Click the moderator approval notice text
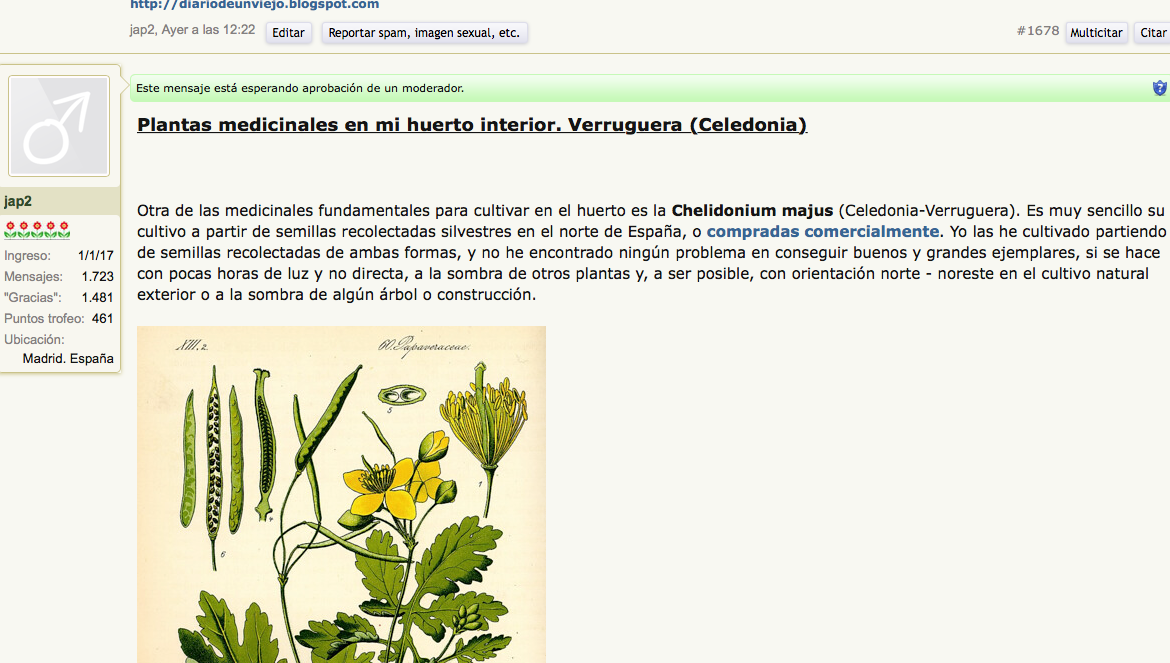This screenshot has height=663, width=1170. point(300,88)
